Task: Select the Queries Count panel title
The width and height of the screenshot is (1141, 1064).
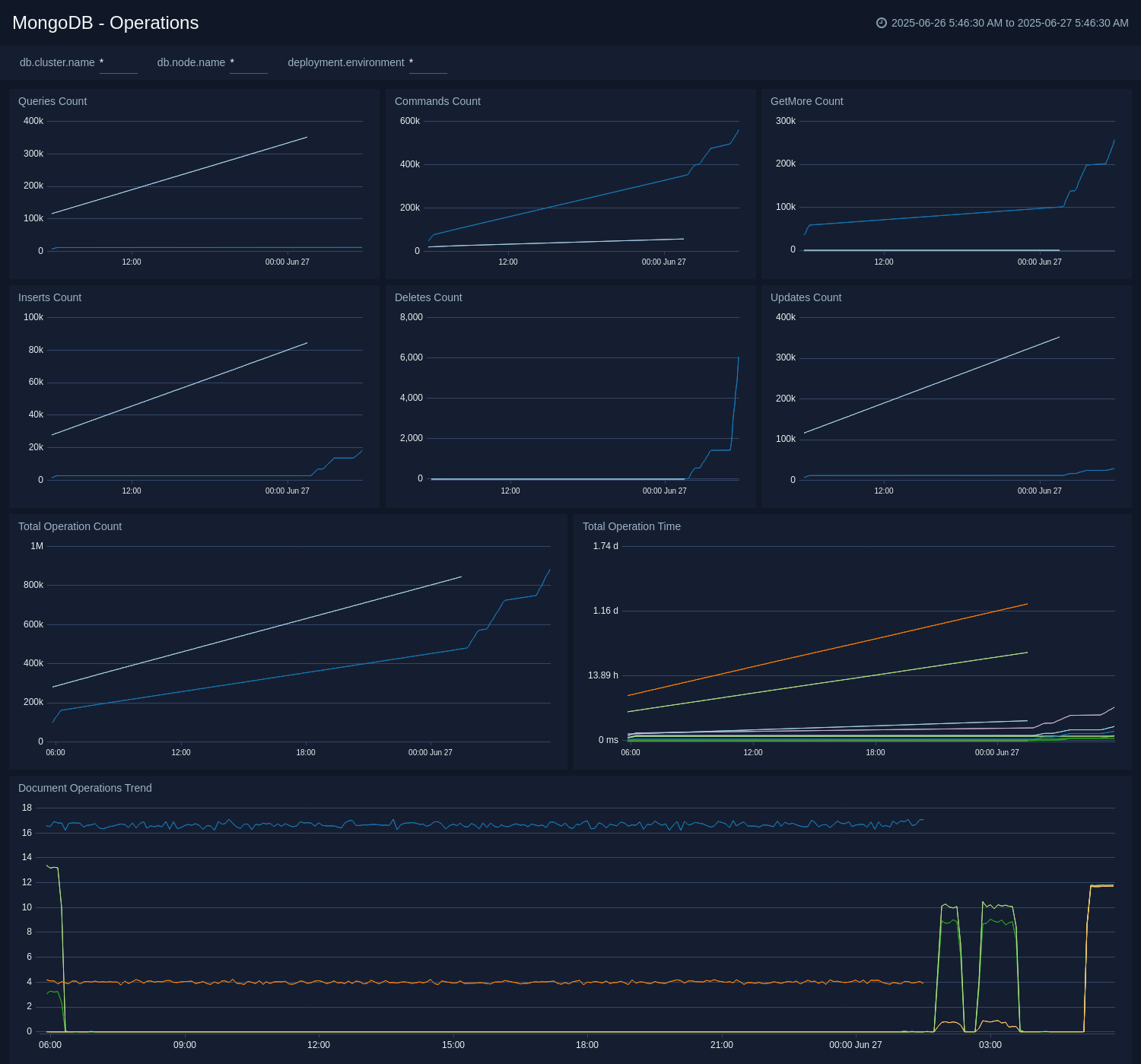Action: [x=52, y=101]
